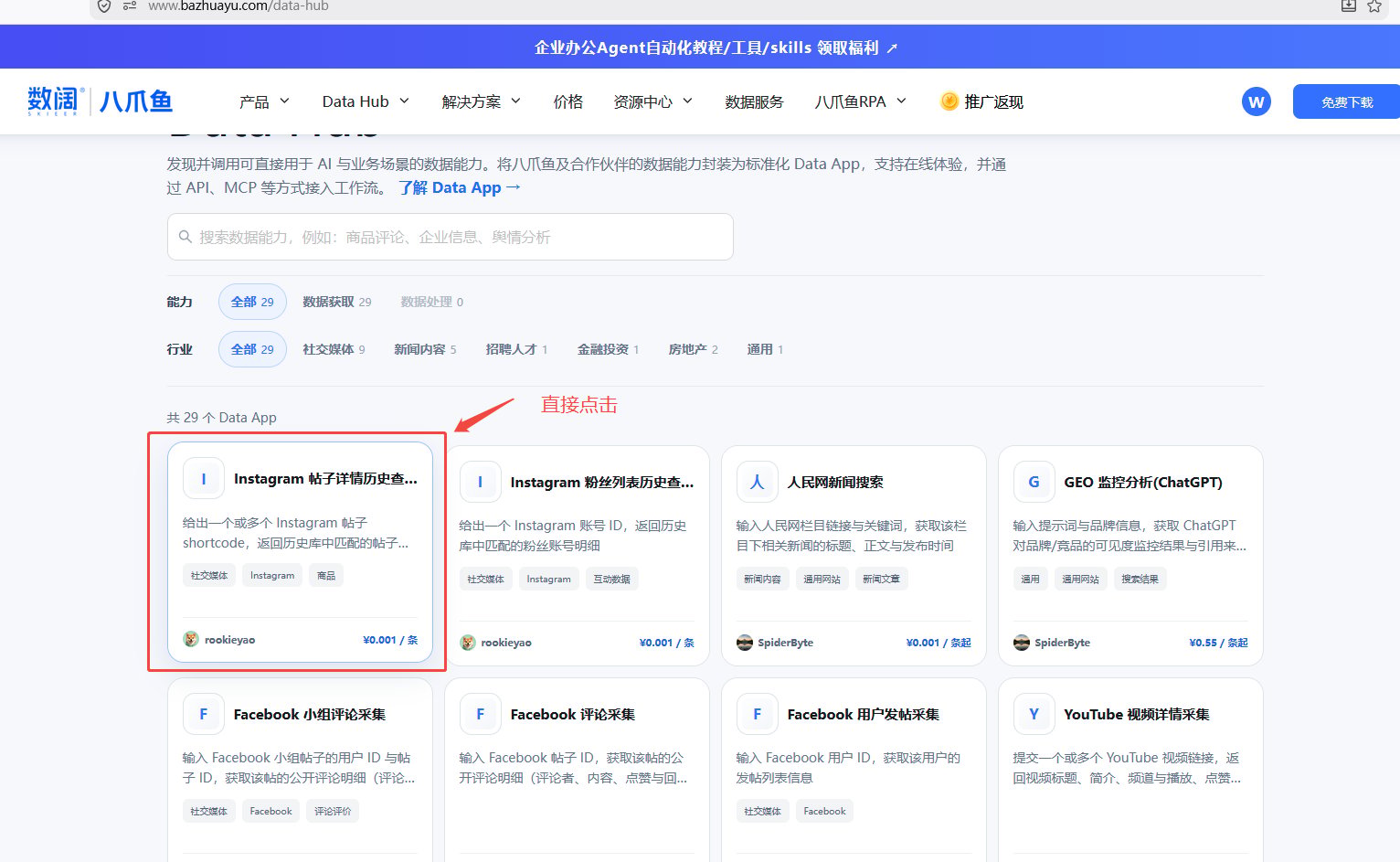Expand the 解决方案 menu
Viewport: 1400px width, 862px height.
coord(481,101)
